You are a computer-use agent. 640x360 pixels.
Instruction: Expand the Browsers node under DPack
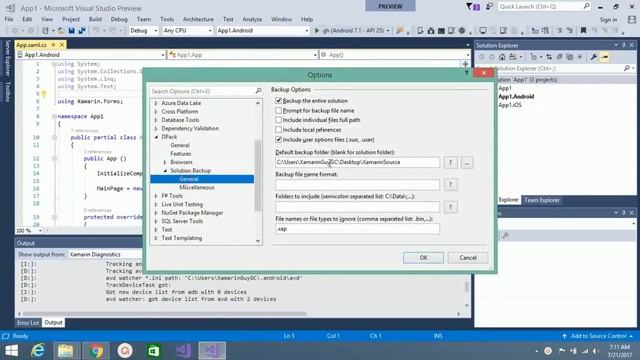(x=165, y=162)
